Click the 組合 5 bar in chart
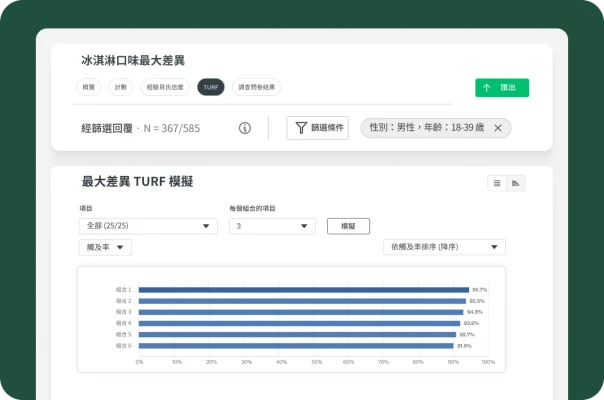Image resolution: width=604 pixels, height=400 pixels. 297,334
